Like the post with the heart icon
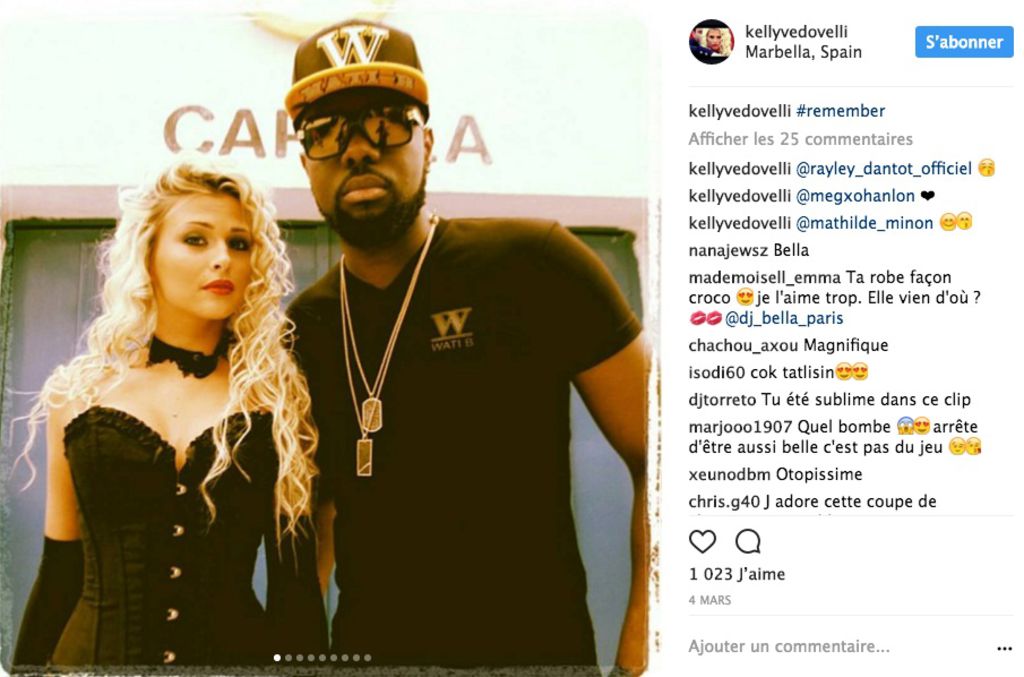This screenshot has width=1024, height=677. point(703,541)
